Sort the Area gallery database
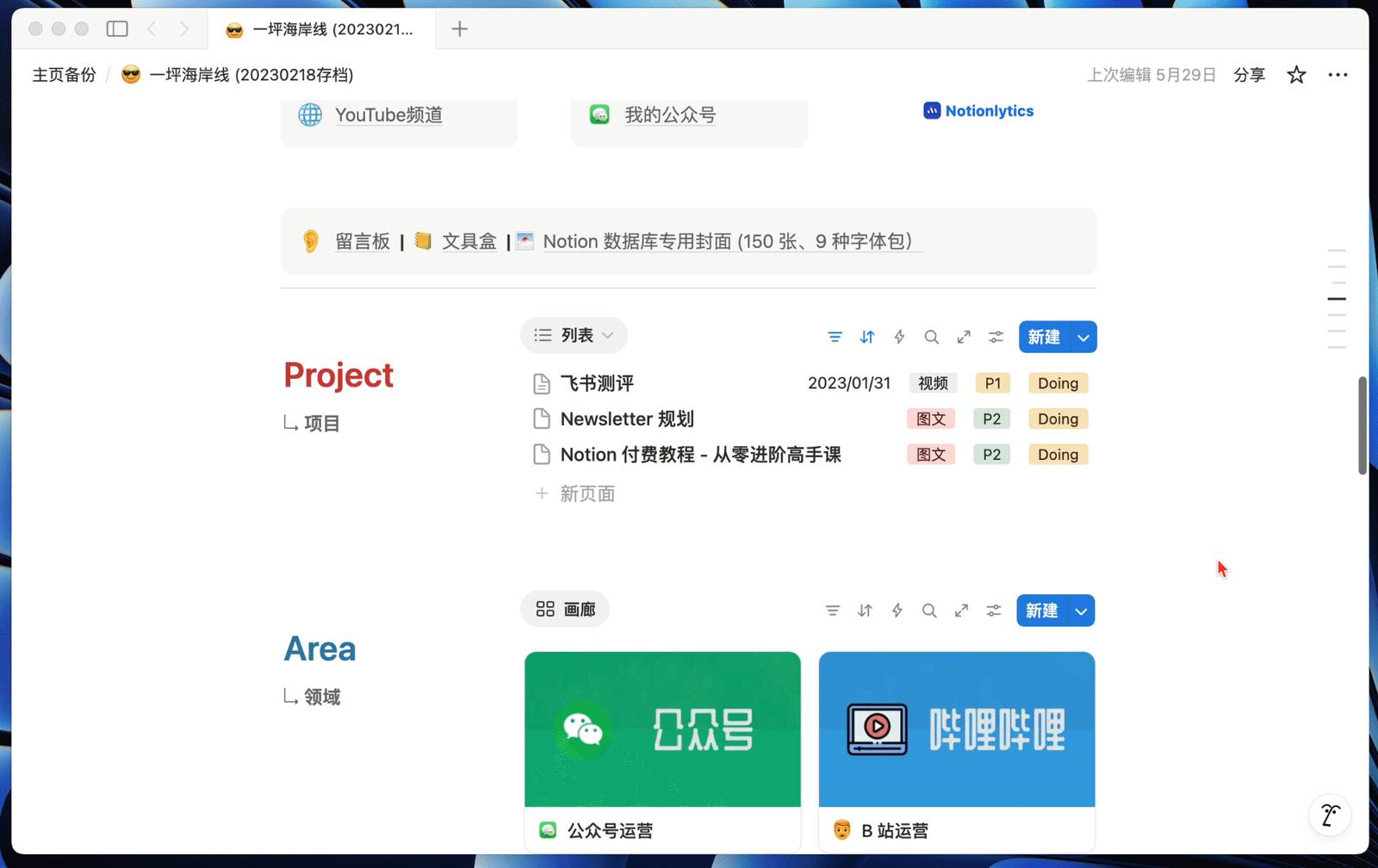The height and width of the screenshot is (868, 1378). coord(865,611)
